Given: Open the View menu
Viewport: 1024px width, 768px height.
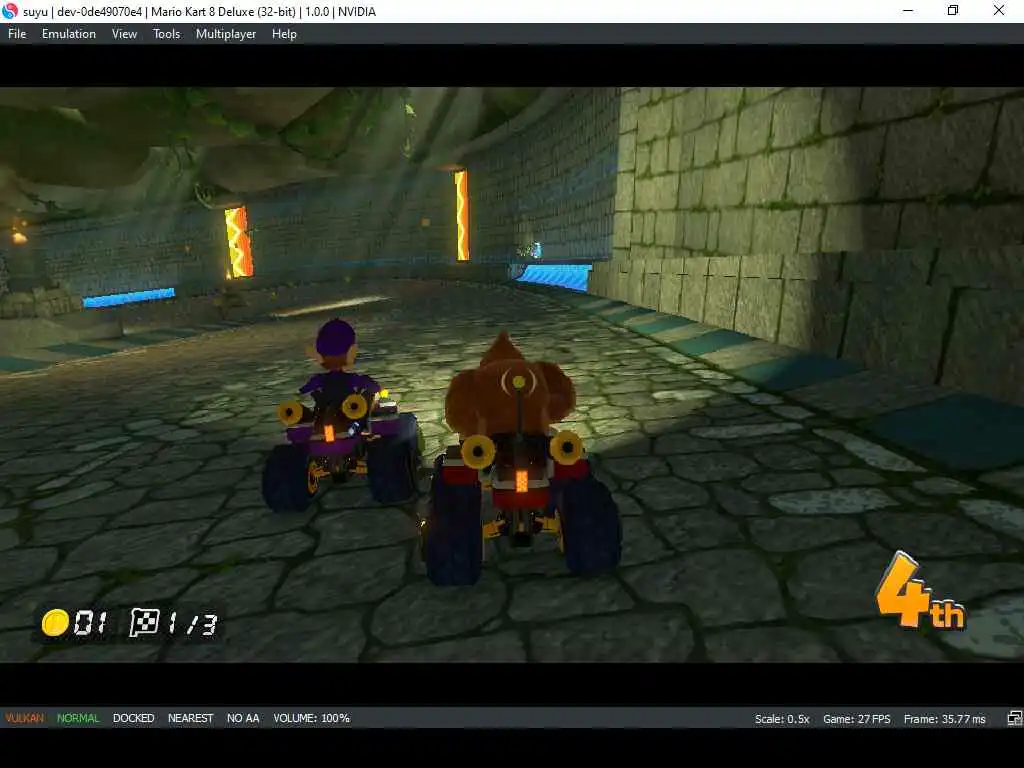Looking at the screenshot, I should (x=124, y=34).
